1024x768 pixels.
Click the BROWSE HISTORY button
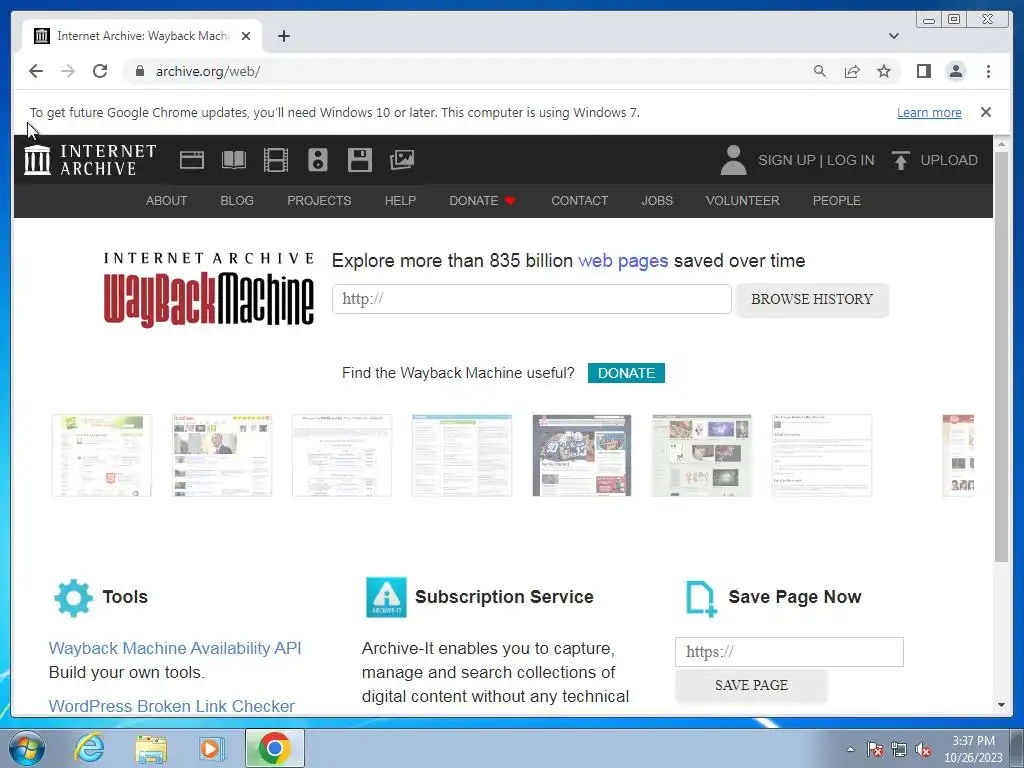click(812, 299)
